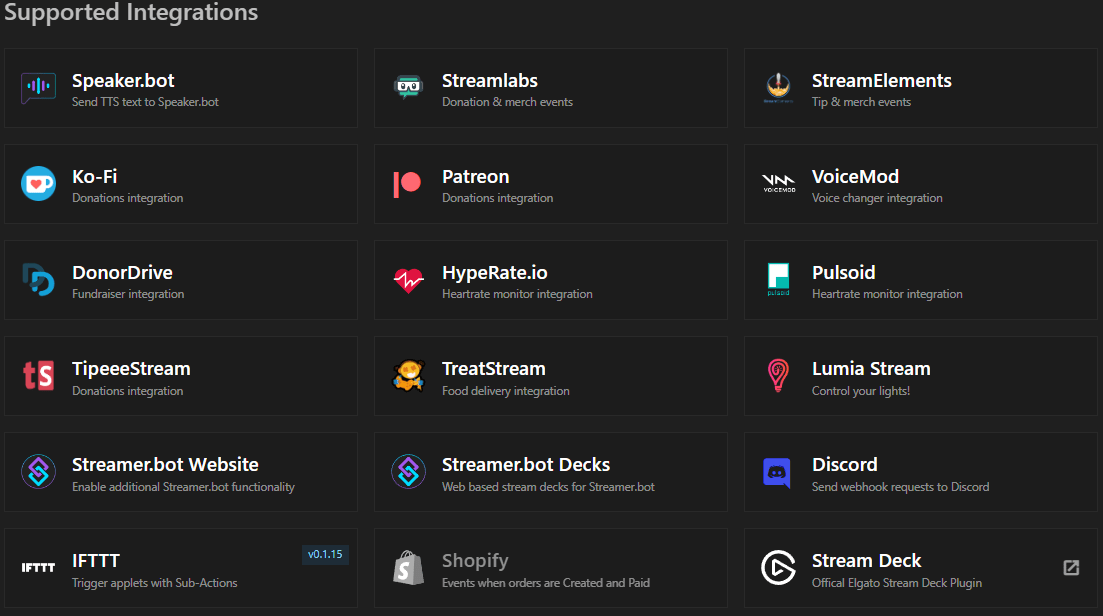This screenshot has width=1103, height=616.
Task: Select the Lumia Stream title text
Action: (871, 368)
